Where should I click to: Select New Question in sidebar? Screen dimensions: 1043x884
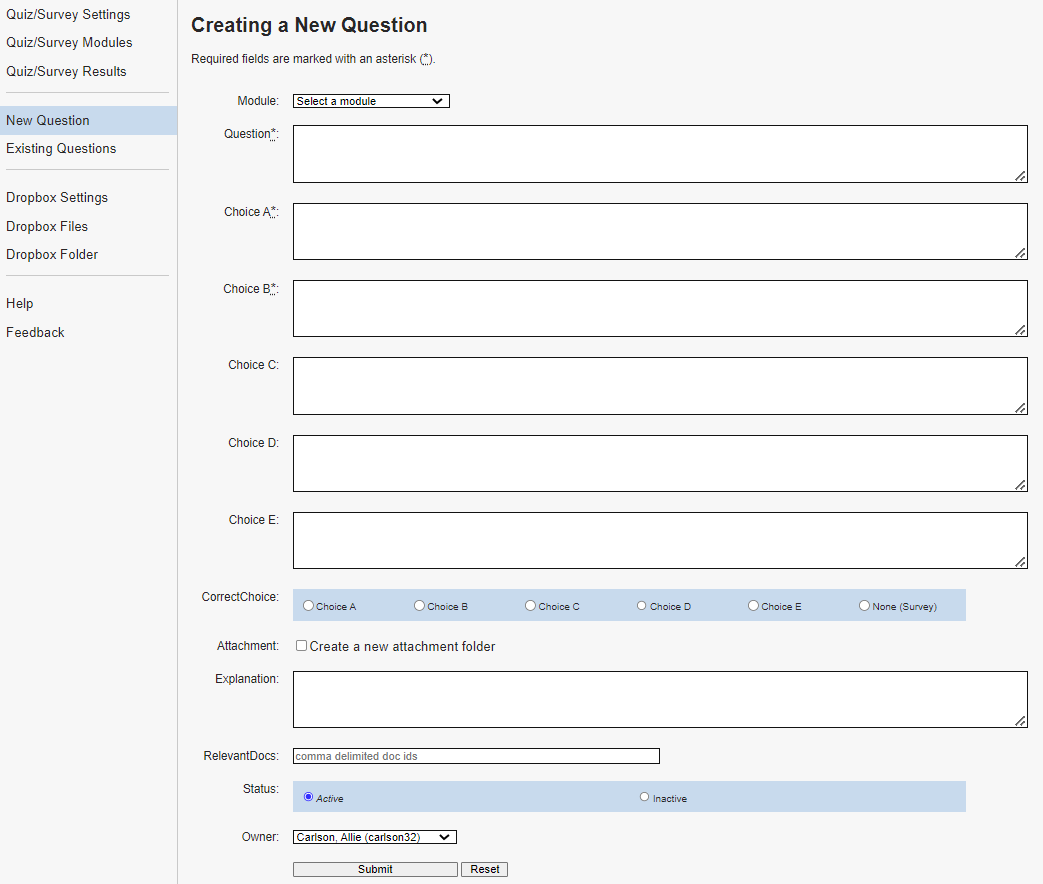[88, 120]
